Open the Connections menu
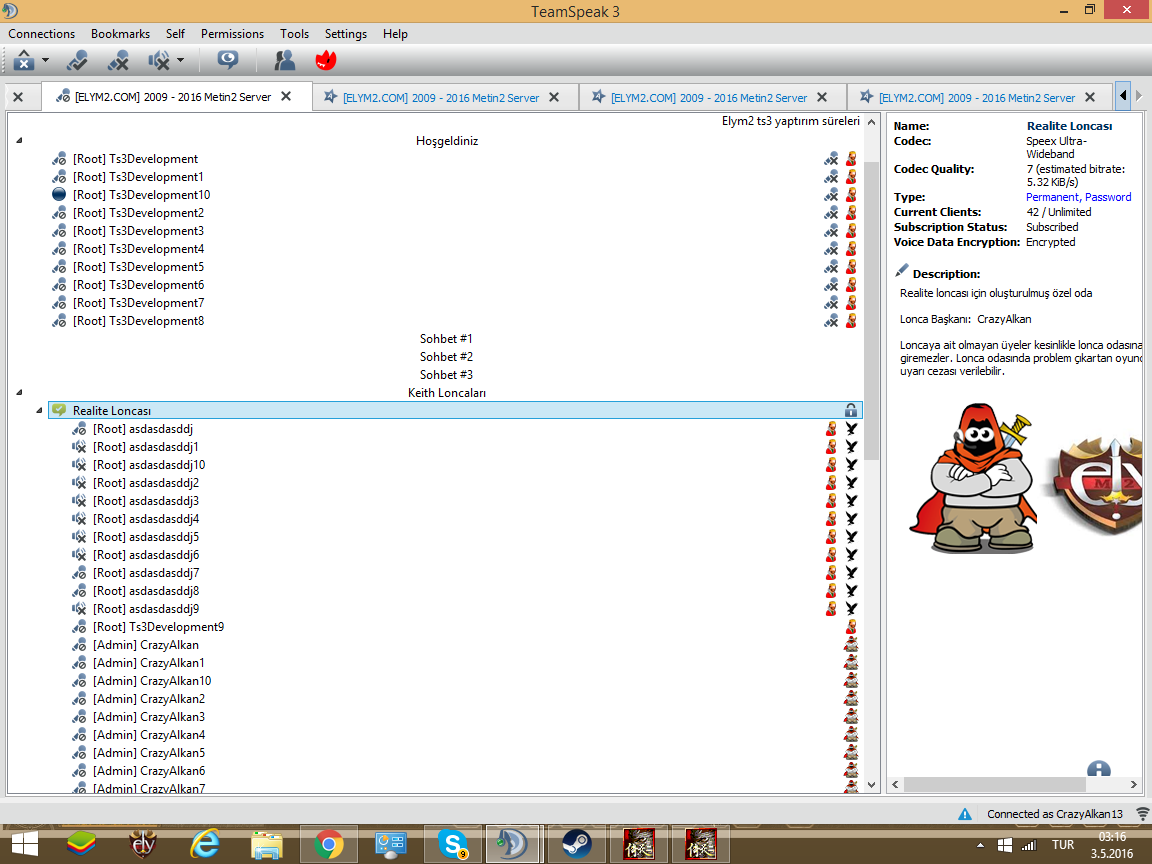The height and width of the screenshot is (864, 1152). (41, 34)
